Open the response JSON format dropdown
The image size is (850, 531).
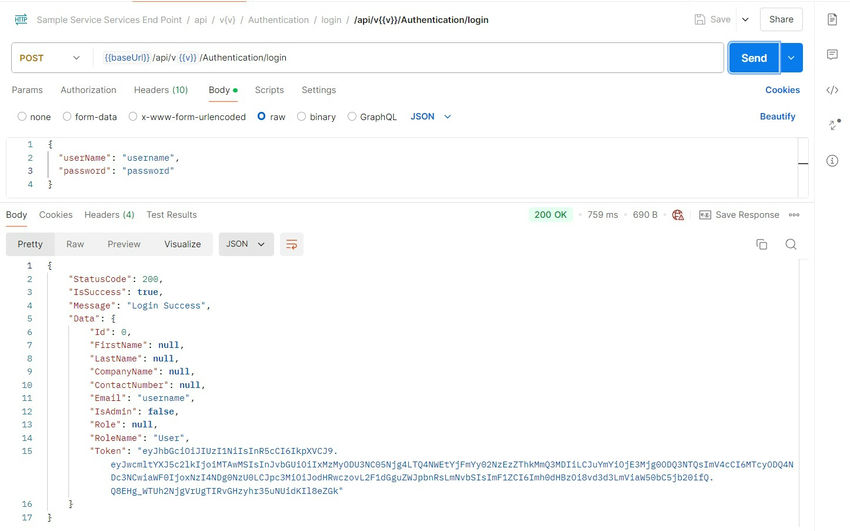[x=246, y=244]
